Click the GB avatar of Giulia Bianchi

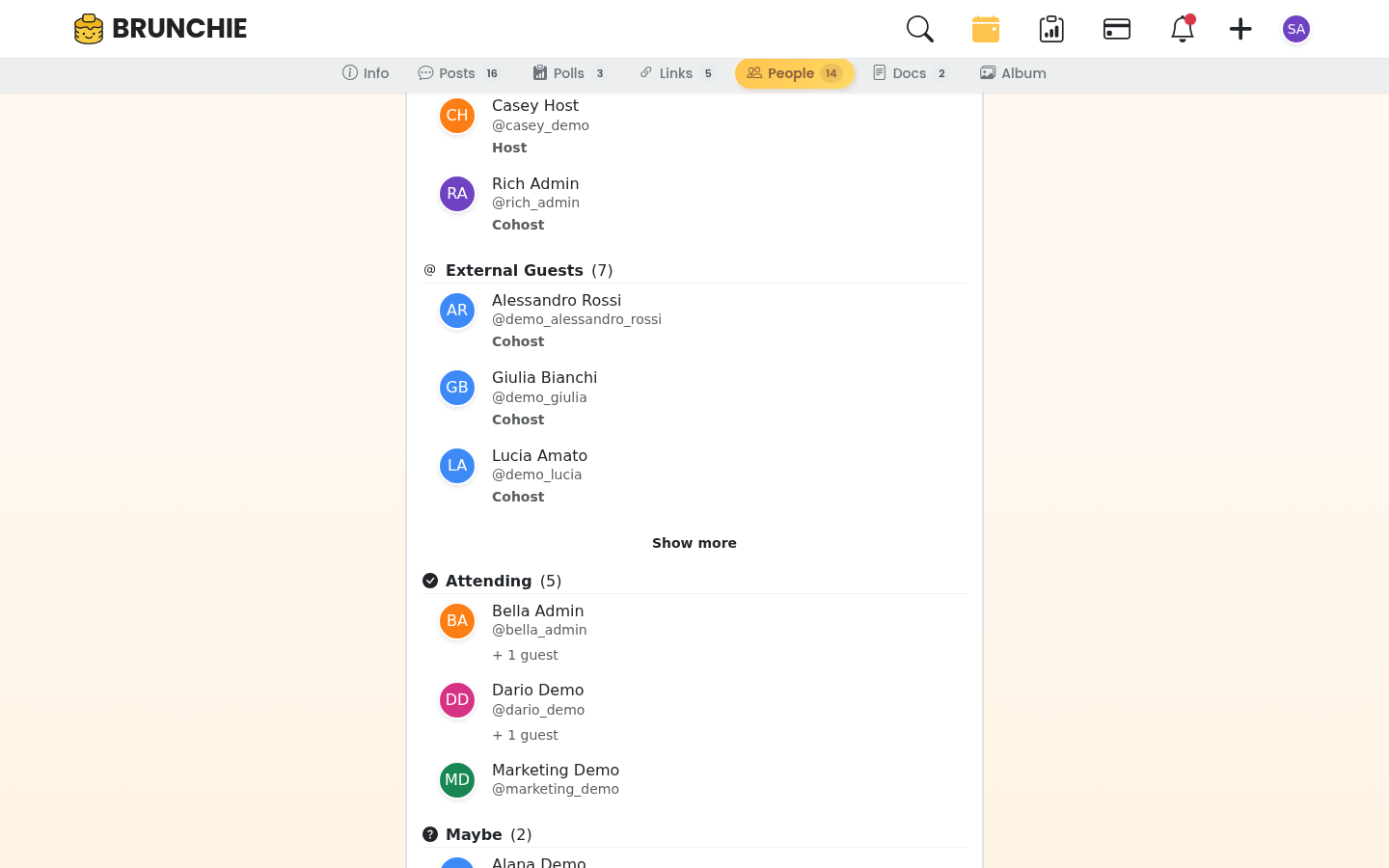457,388
